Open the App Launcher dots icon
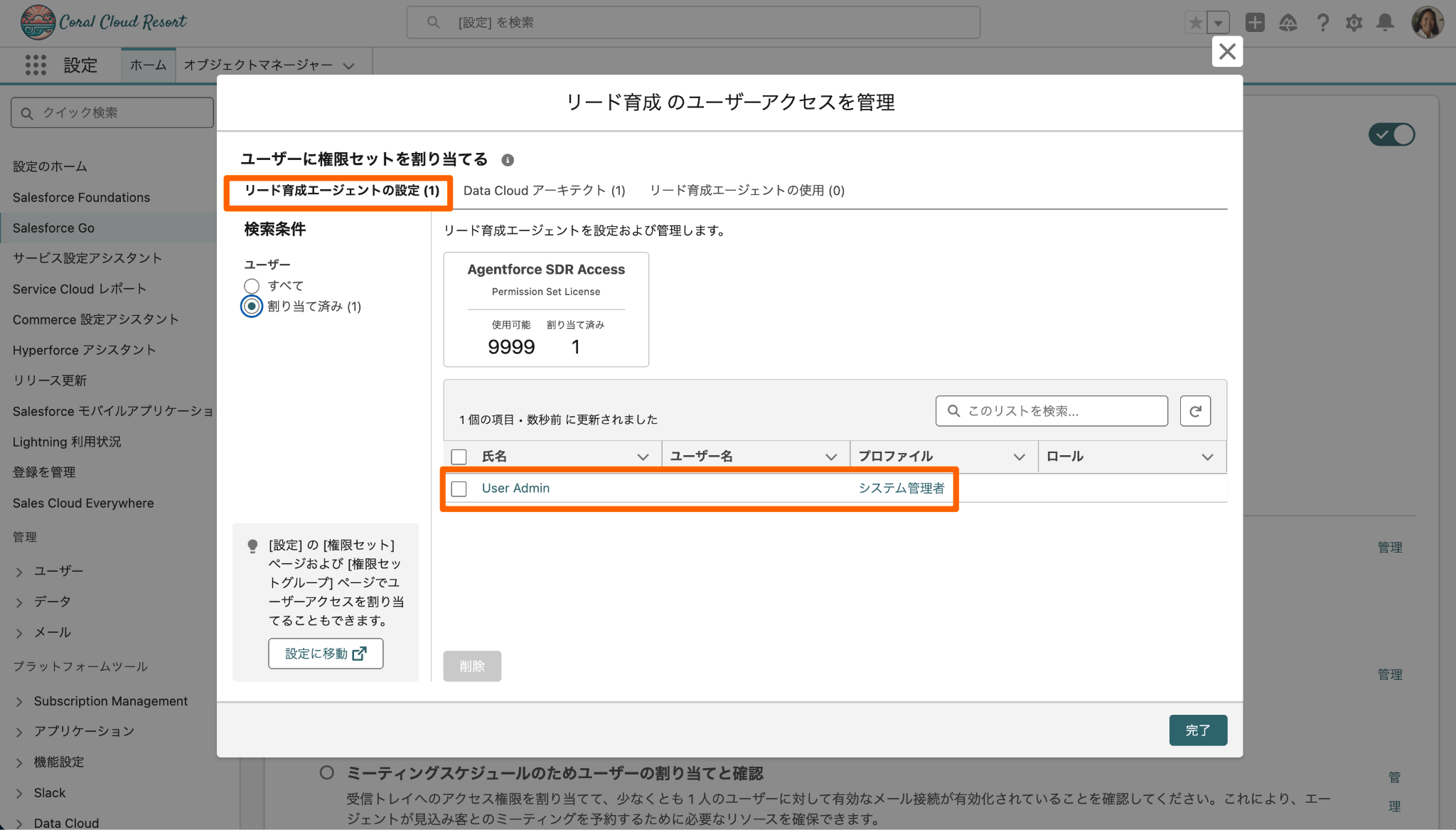The width and height of the screenshot is (1456, 830). [36, 65]
